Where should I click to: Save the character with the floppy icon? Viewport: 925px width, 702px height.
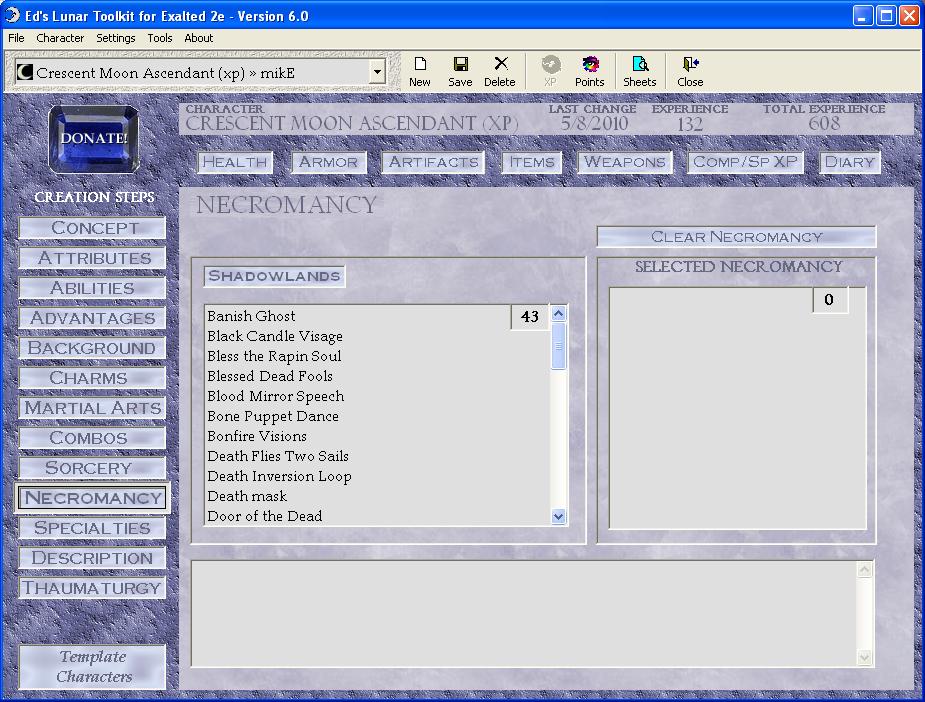point(460,72)
